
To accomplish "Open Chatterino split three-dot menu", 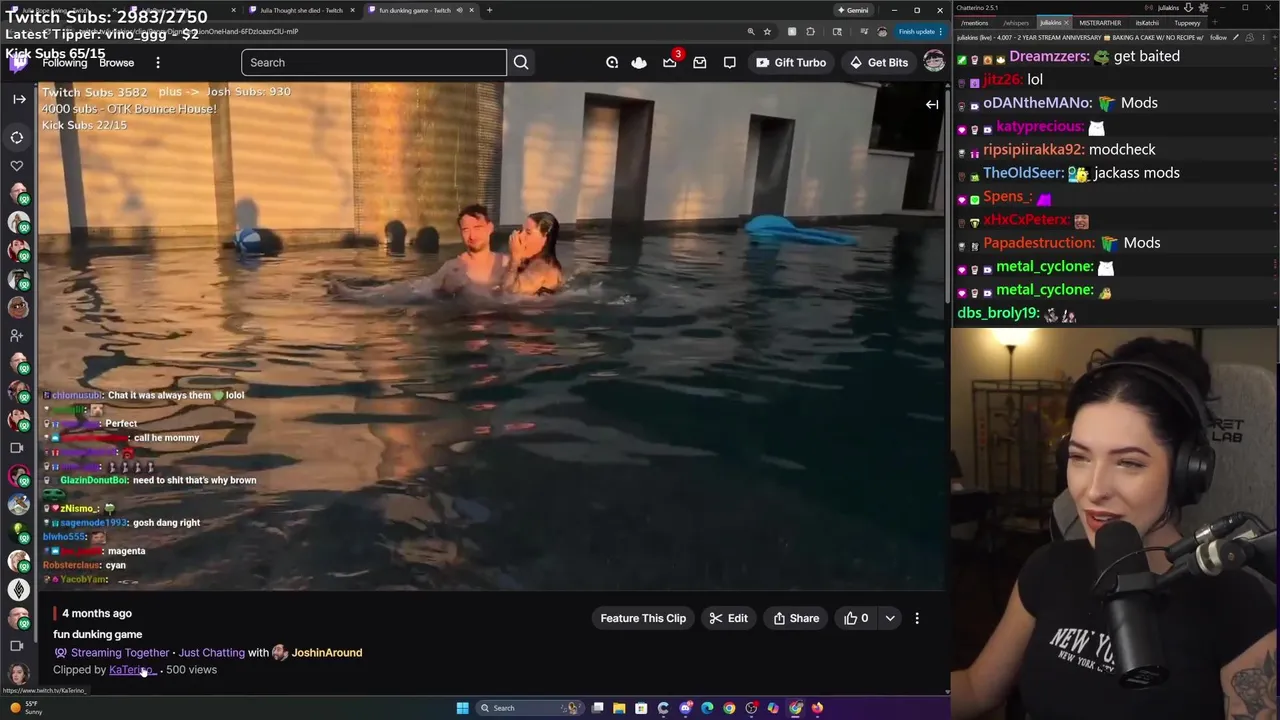I will coord(1265,37).
